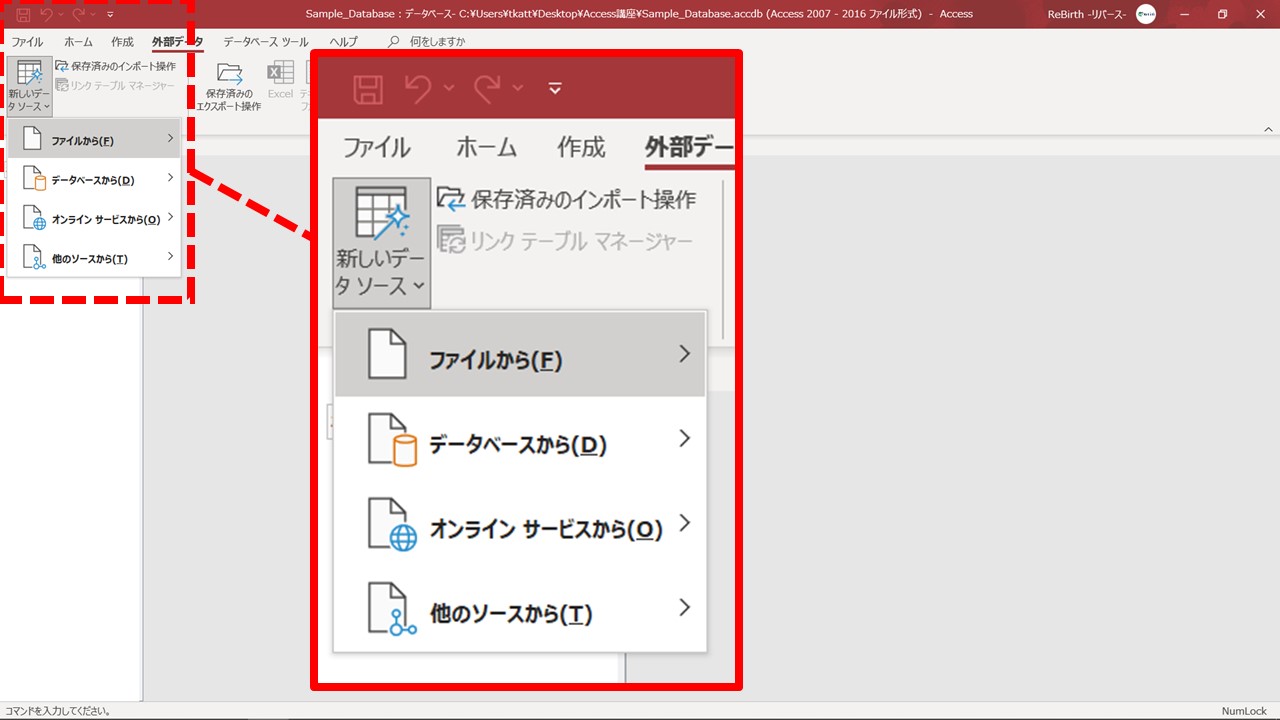The height and width of the screenshot is (720, 1280).
Task: Click the 何をしますか search box
Action: 430,42
